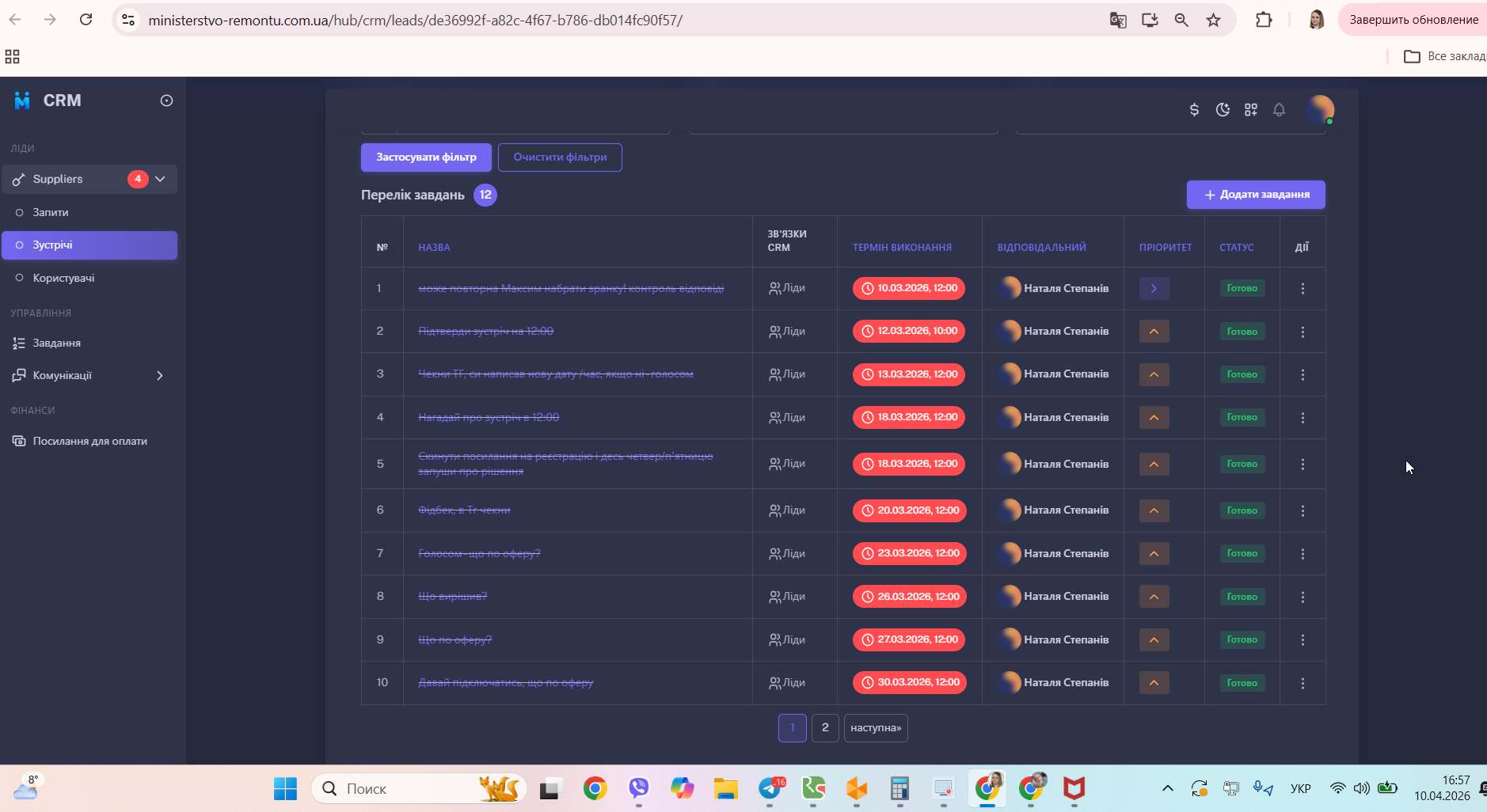This screenshot has width=1487, height=812.
Task: Click priority up icon in row 2
Action: pos(1154,332)
